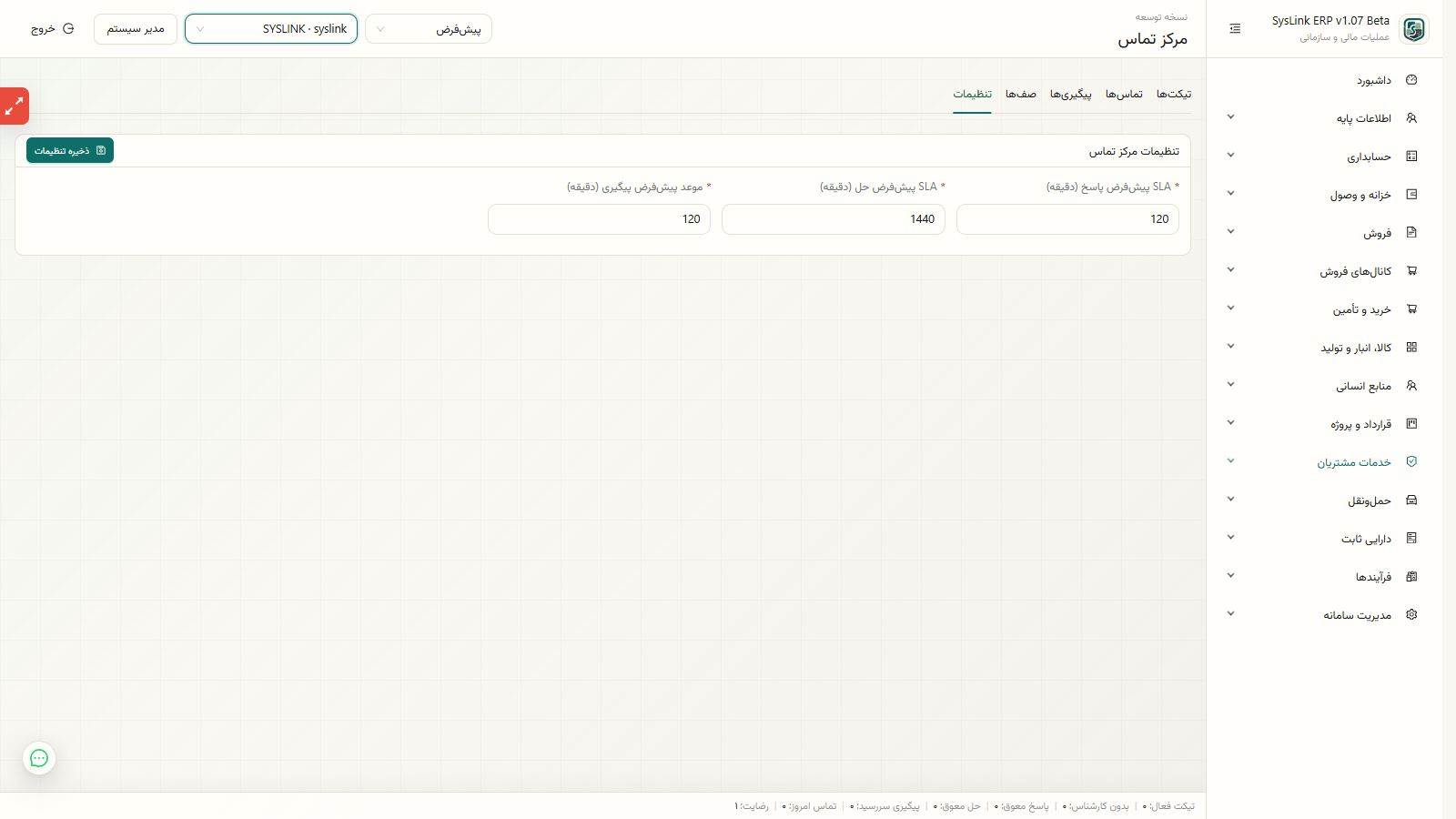The height and width of the screenshot is (819, 1456).
Task: Focus موعد پیش‌فرض پیگیری input field
Action: 600,219
